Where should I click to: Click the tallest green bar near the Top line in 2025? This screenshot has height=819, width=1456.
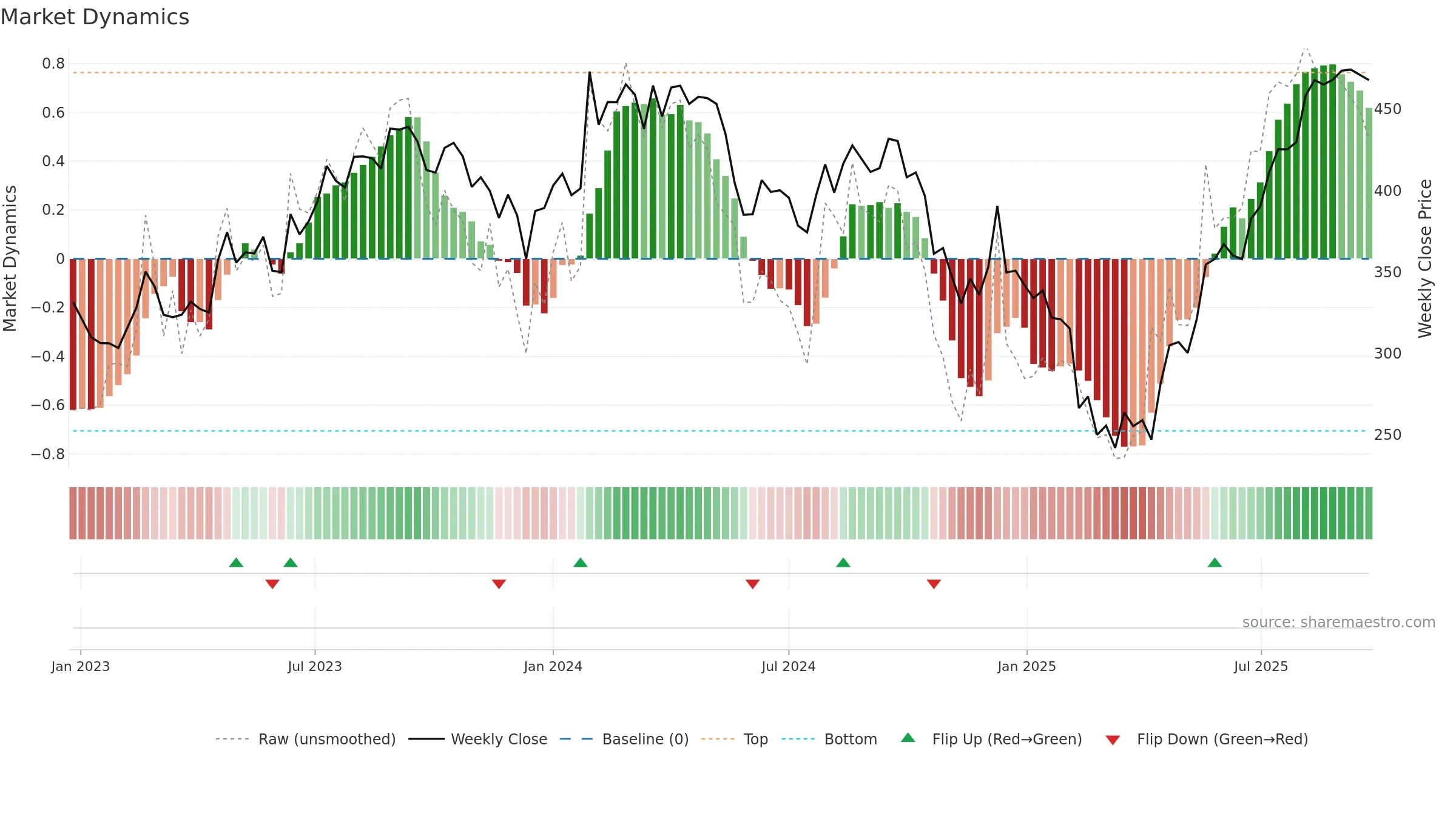tap(1332, 161)
